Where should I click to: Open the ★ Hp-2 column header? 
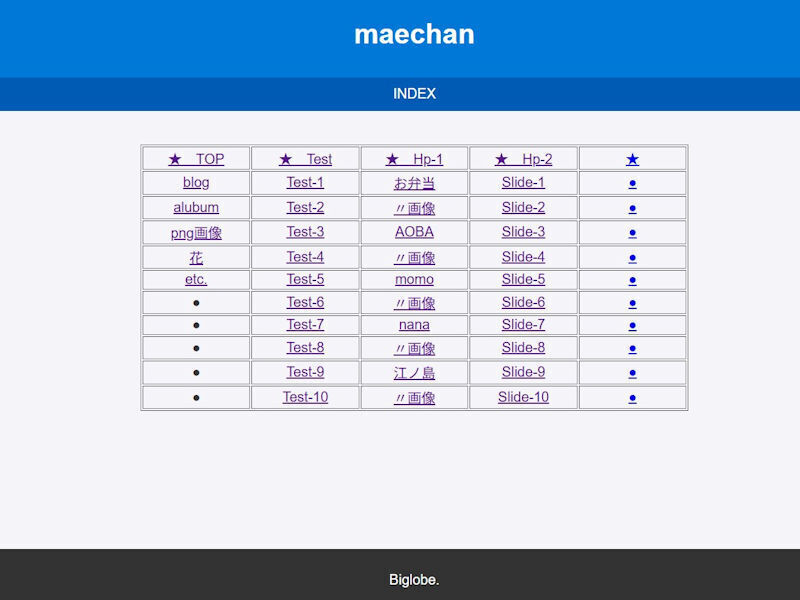point(523,158)
